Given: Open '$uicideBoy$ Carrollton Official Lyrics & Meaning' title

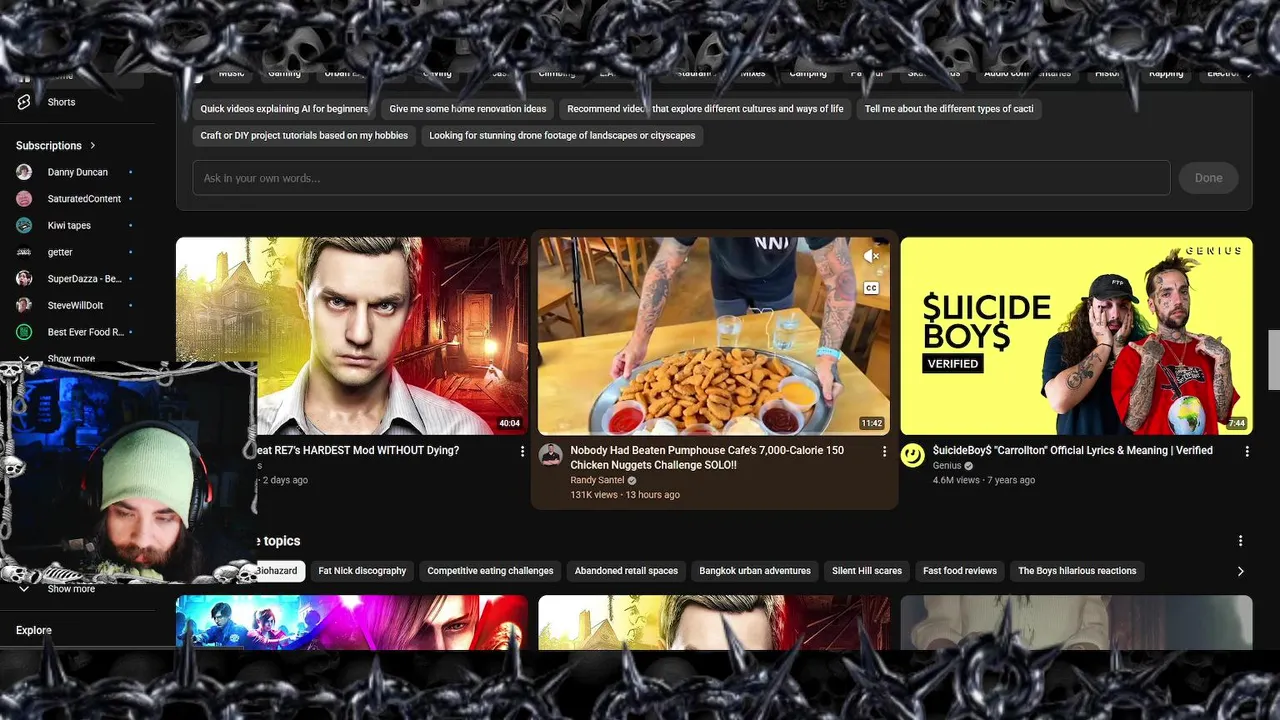Looking at the screenshot, I should click(x=1072, y=451).
